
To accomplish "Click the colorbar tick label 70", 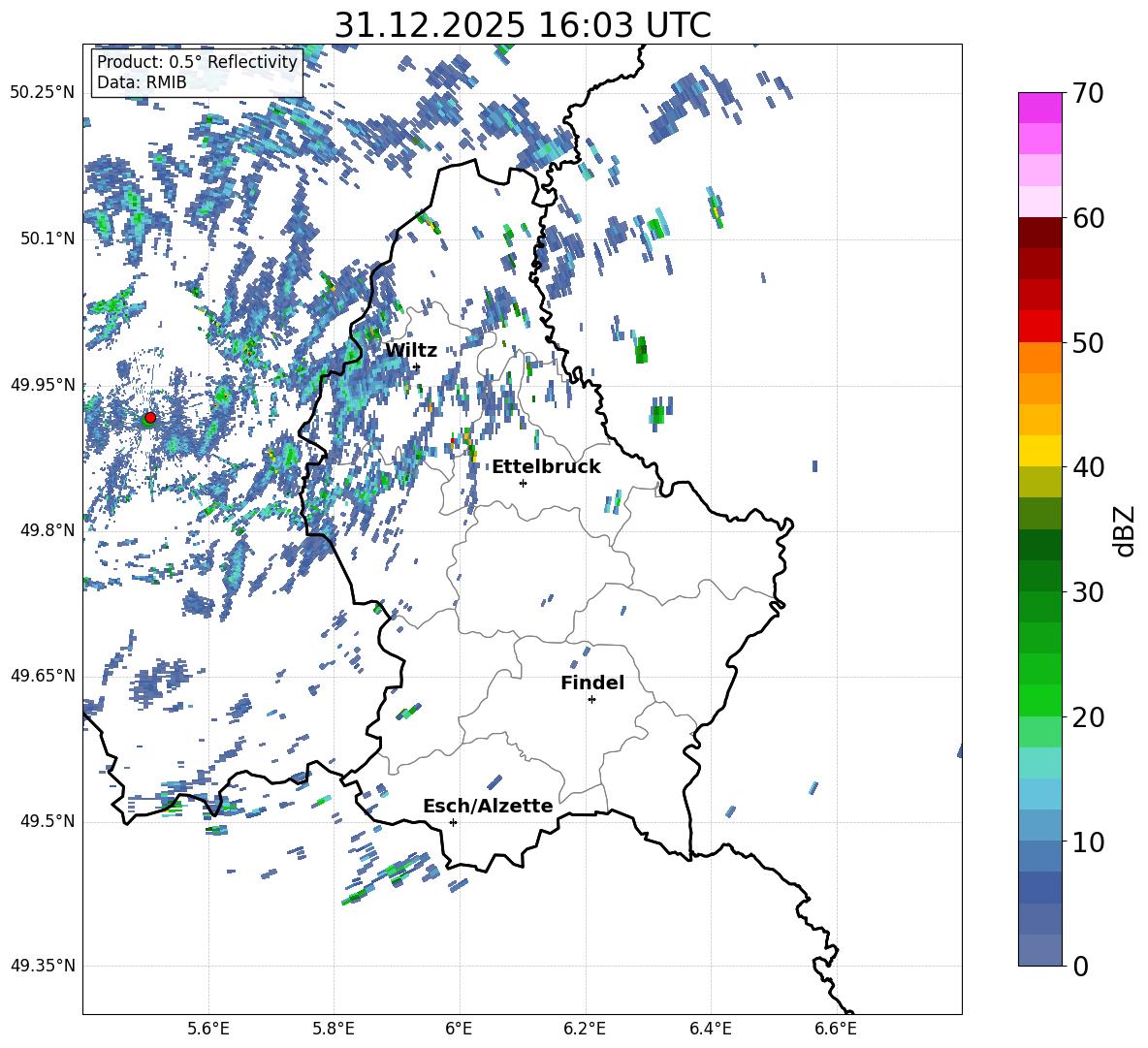I will [x=1089, y=94].
